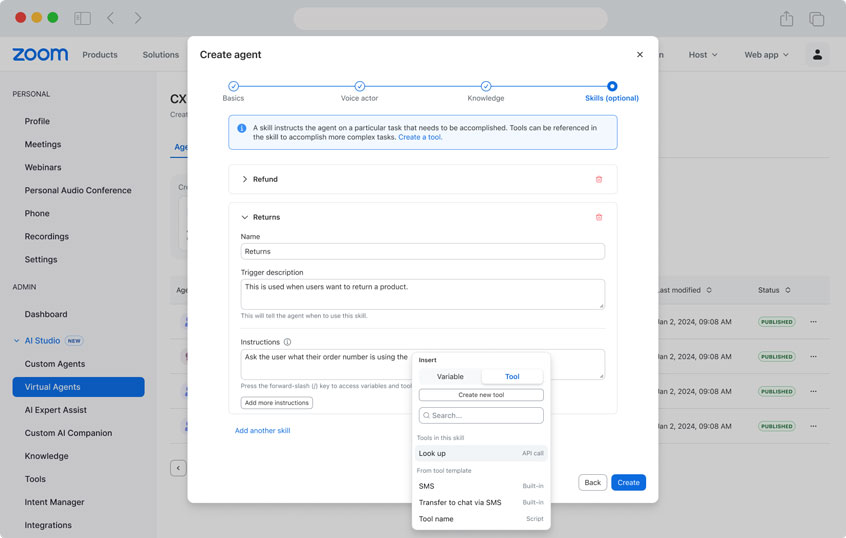Click the Add more instructions button

coord(276,403)
